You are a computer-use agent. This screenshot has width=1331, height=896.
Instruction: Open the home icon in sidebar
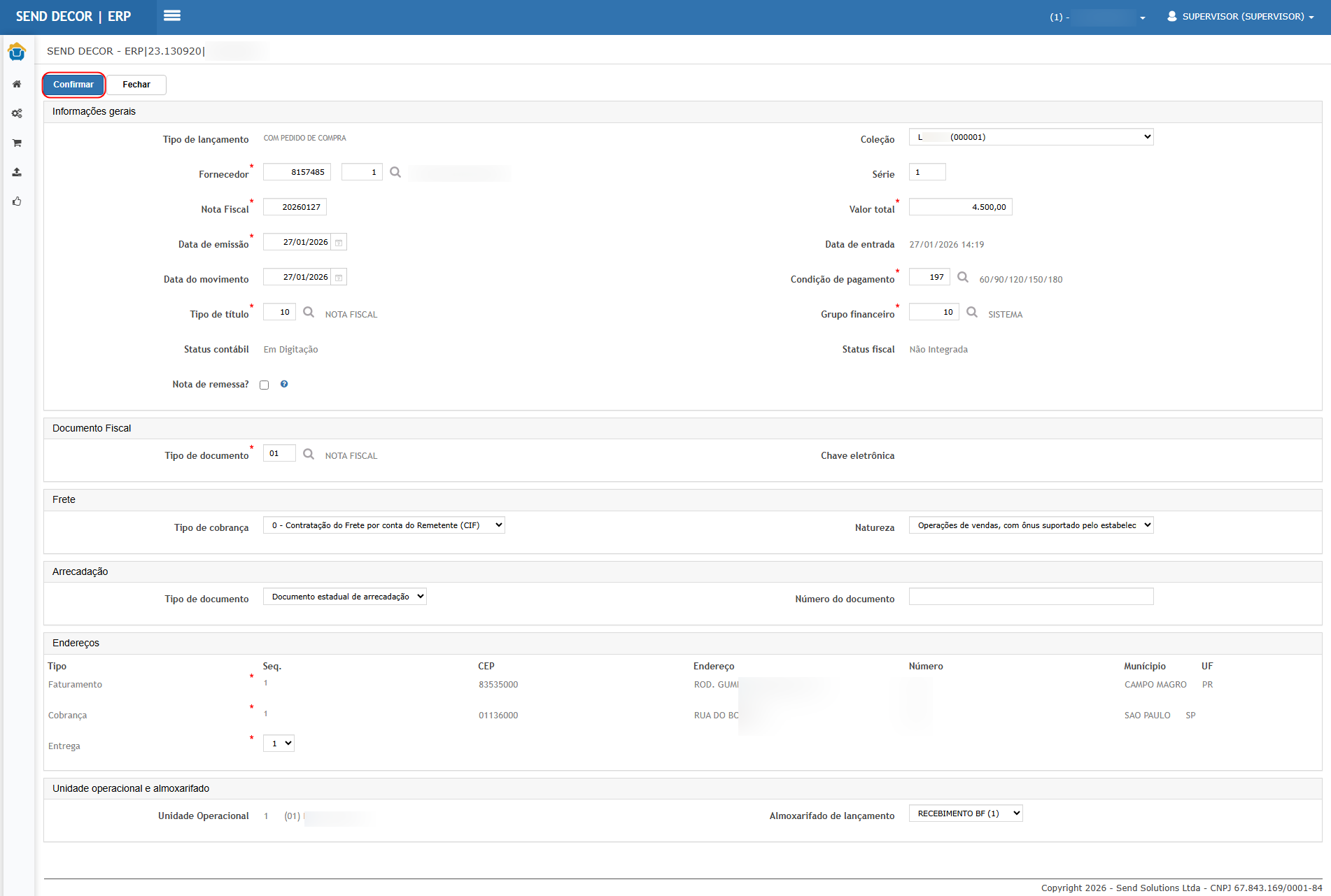point(17,84)
